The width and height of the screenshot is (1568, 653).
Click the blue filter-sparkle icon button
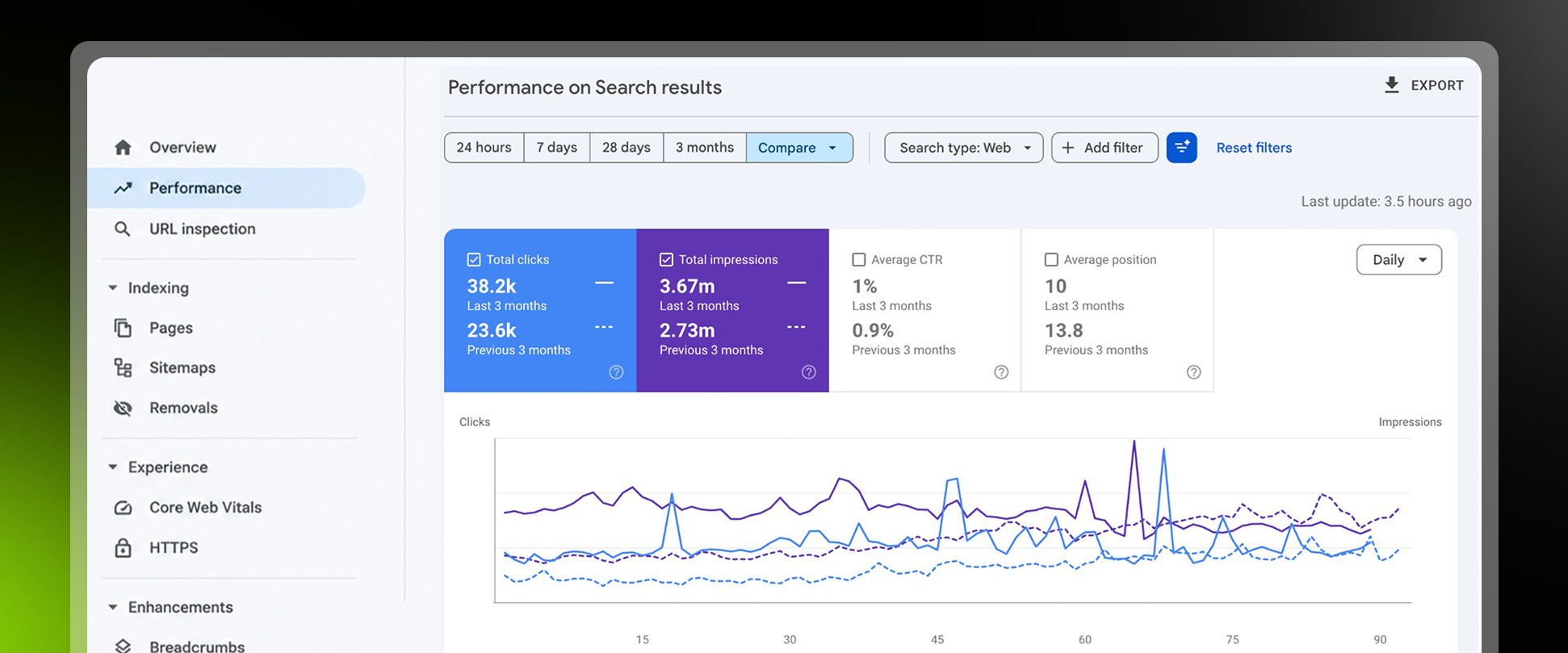tap(1181, 148)
